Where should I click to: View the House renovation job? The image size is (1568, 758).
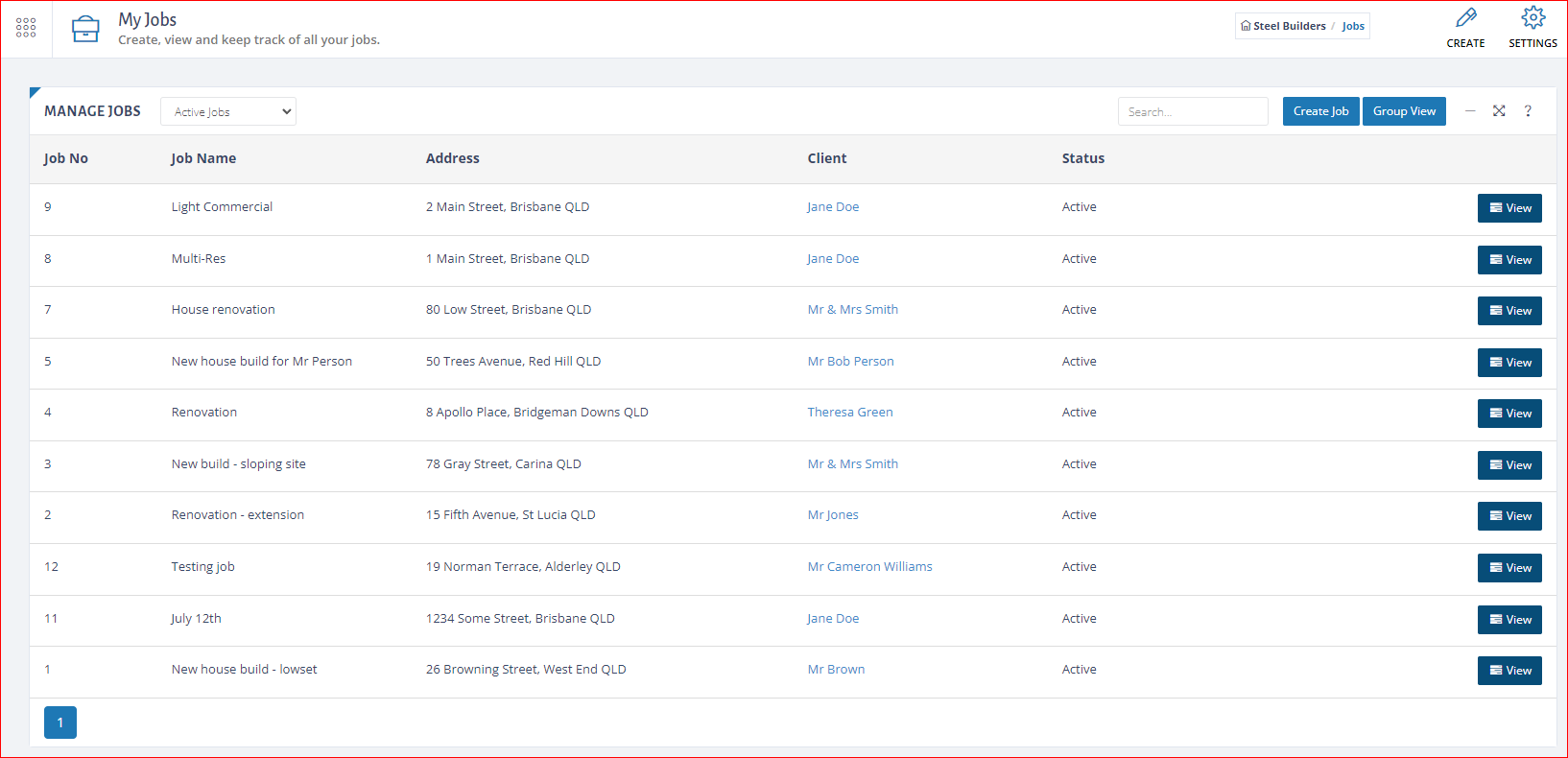(1509, 311)
